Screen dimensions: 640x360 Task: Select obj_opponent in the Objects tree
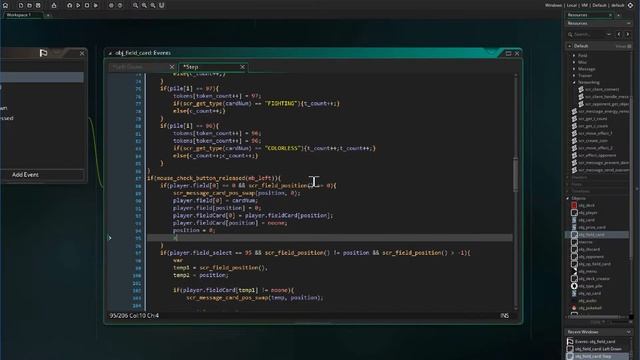(x=591, y=257)
